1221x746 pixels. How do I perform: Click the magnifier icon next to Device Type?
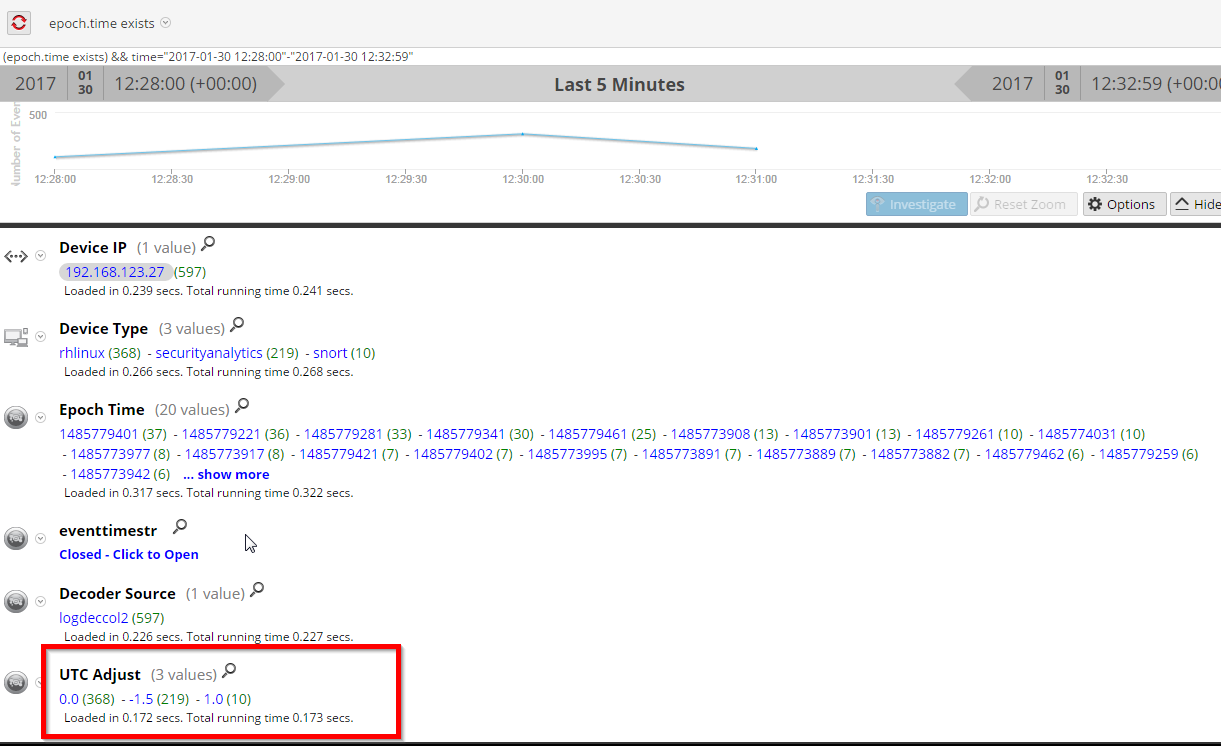[x=237, y=326]
